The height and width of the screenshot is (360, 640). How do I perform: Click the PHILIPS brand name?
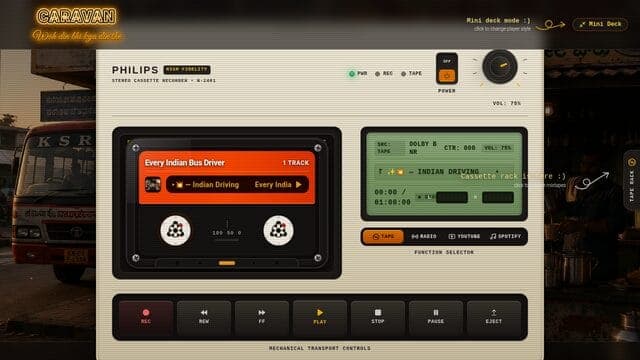click(x=135, y=70)
